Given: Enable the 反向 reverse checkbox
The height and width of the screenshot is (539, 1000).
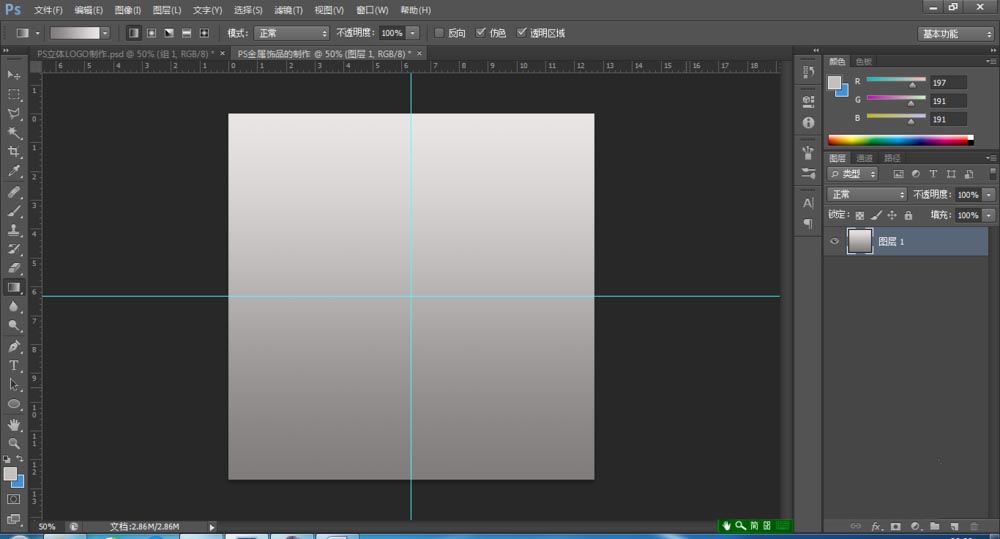Looking at the screenshot, I should [439, 33].
